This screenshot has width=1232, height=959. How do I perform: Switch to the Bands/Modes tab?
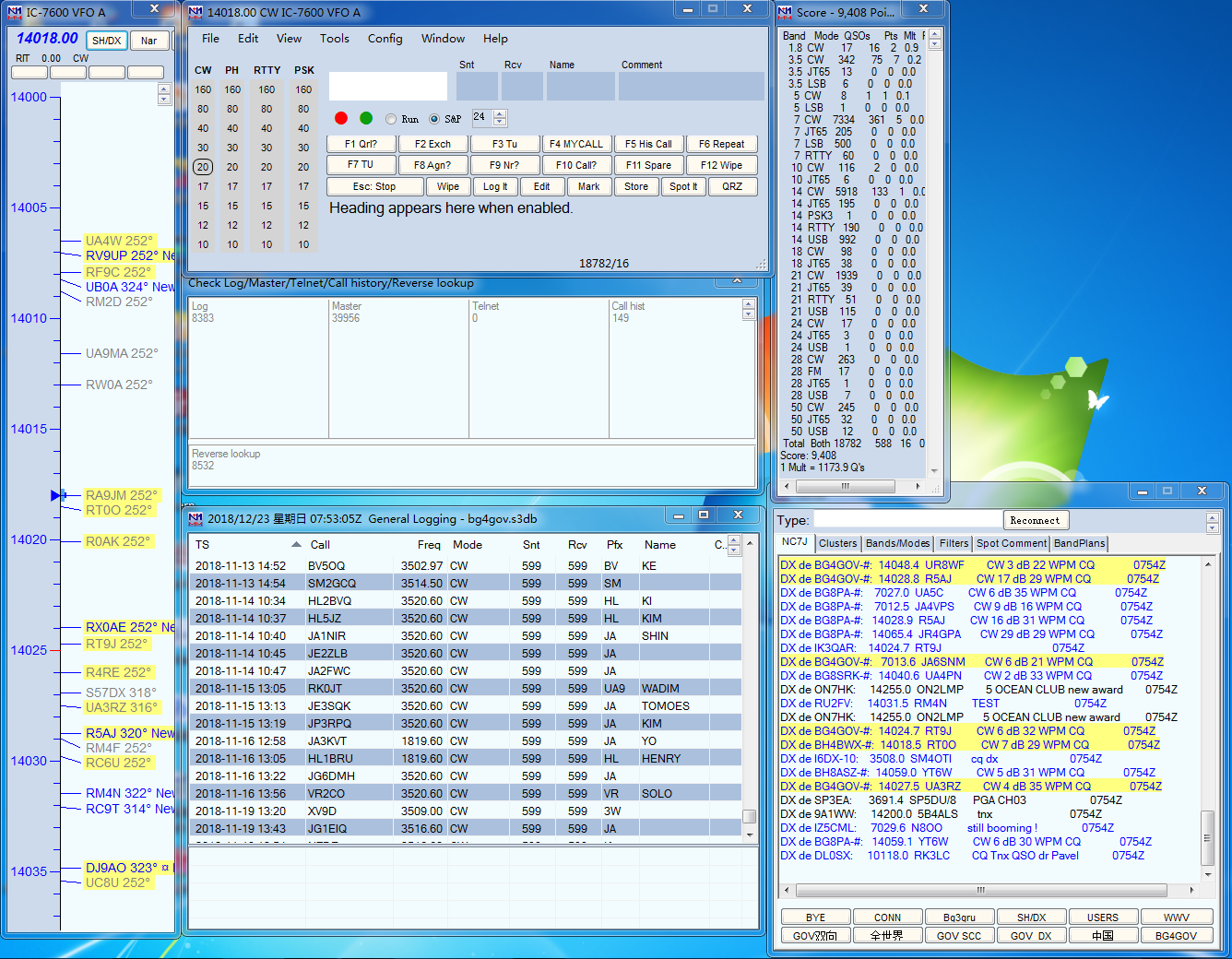tap(898, 544)
